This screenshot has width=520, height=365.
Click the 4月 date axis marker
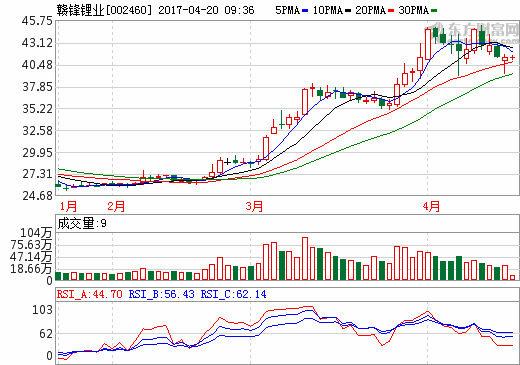pyautogui.click(x=431, y=207)
